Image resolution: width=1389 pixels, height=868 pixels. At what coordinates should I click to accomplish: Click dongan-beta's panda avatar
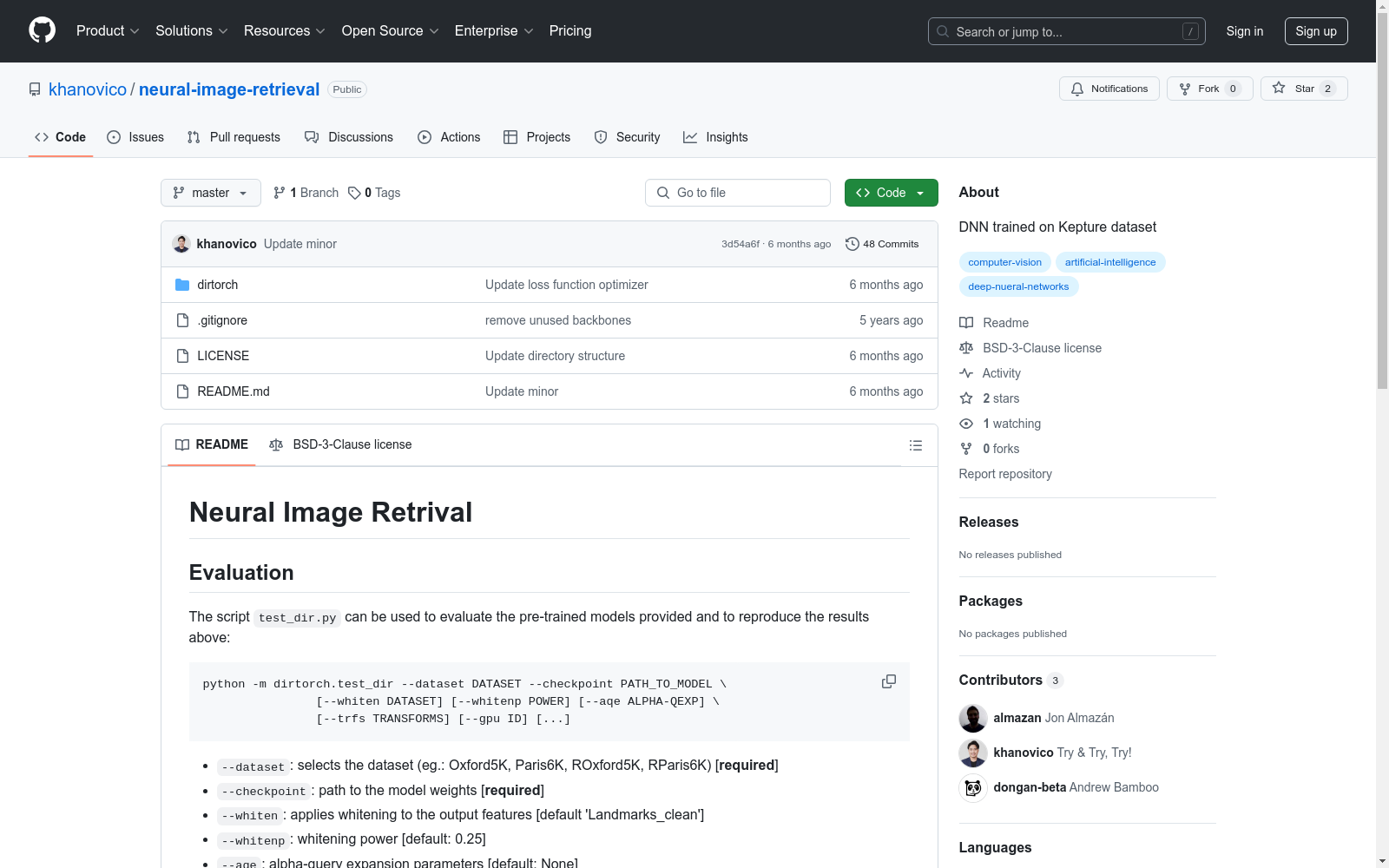[x=973, y=787]
